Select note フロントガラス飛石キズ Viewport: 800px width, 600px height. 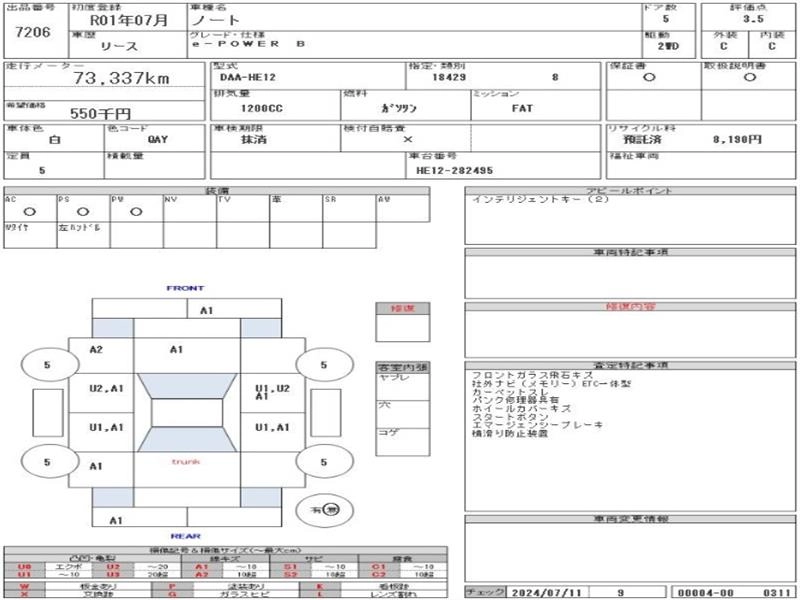(x=532, y=375)
